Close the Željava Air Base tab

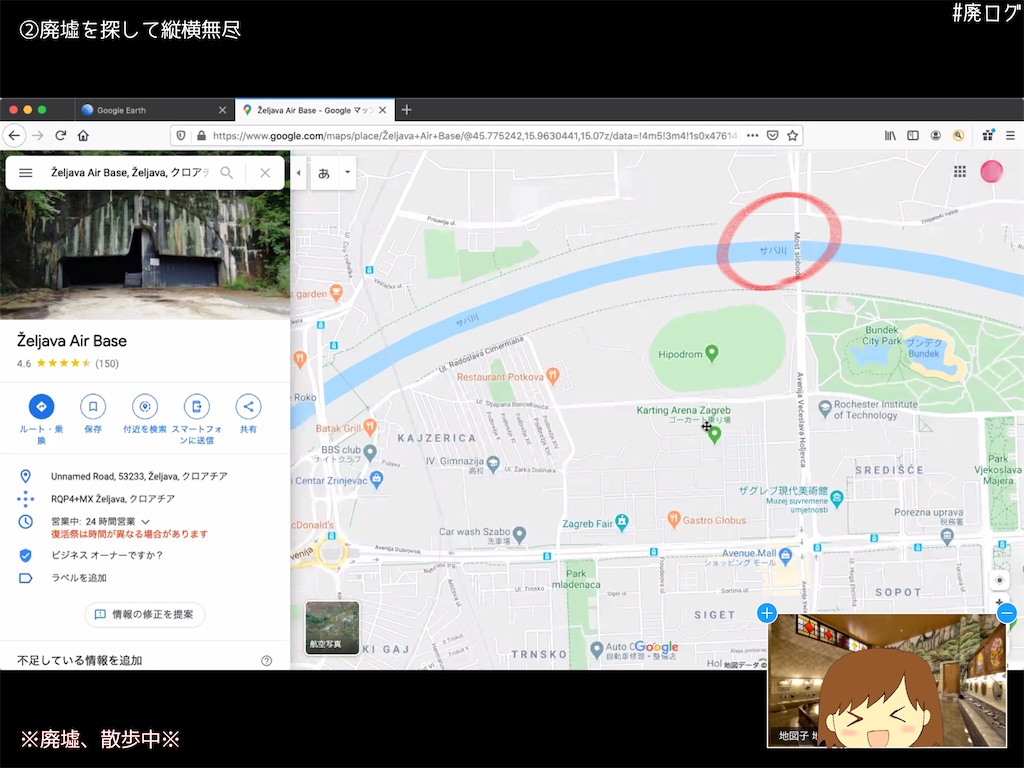point(383,110)
